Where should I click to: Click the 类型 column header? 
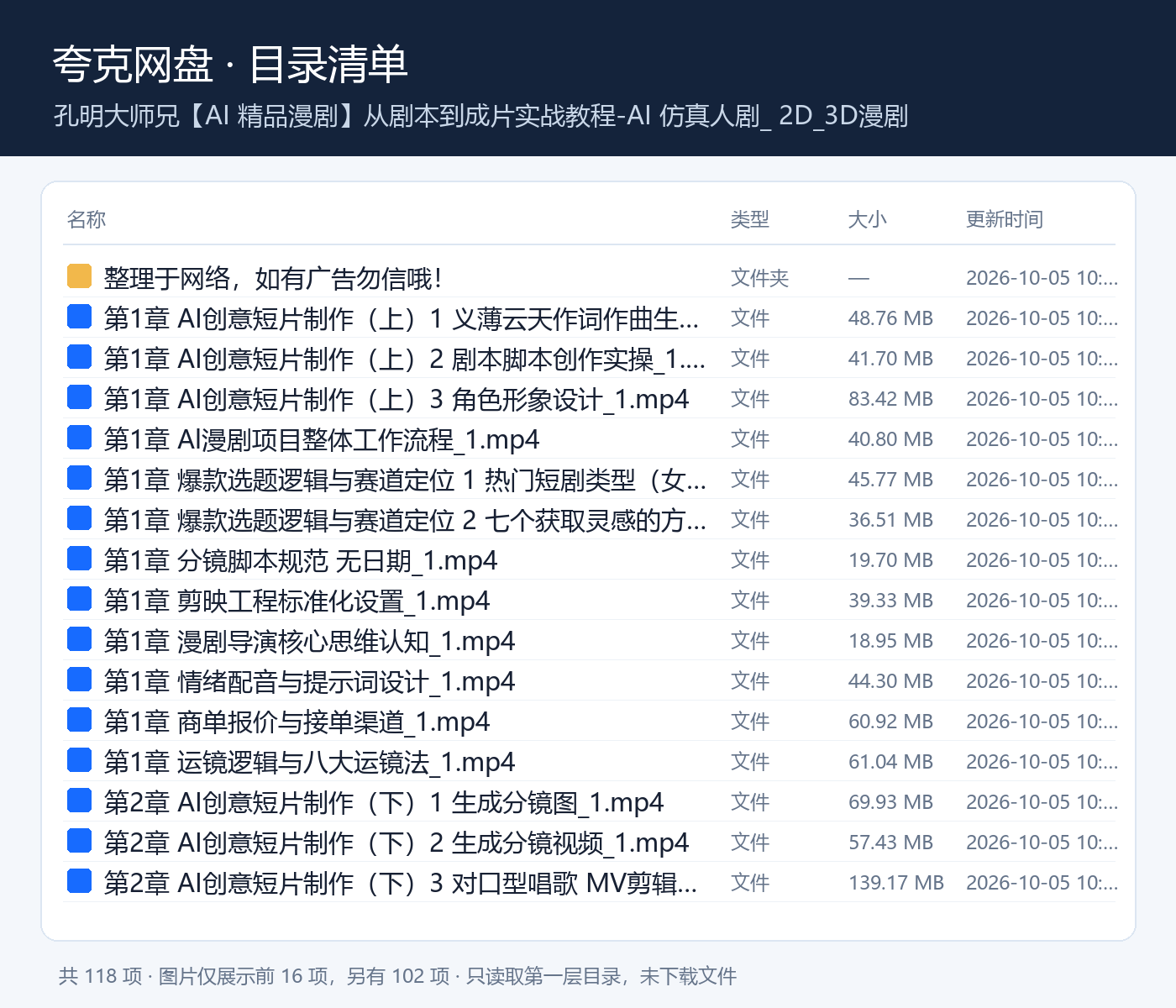pyautogui.click(x=750, y=219)
